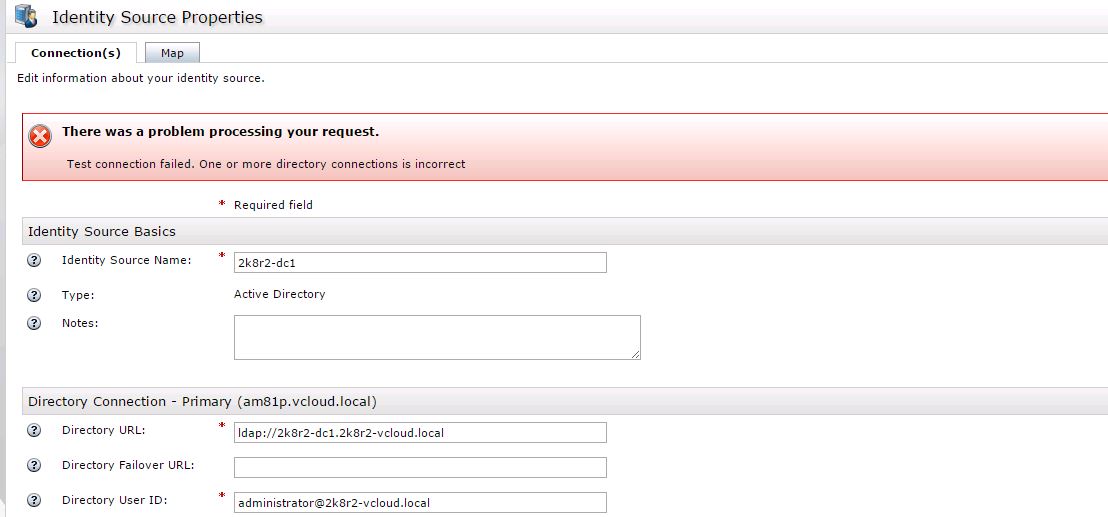Open help for Directory URL
This screenshot has height=517, width=1108.
pos(34,431)
